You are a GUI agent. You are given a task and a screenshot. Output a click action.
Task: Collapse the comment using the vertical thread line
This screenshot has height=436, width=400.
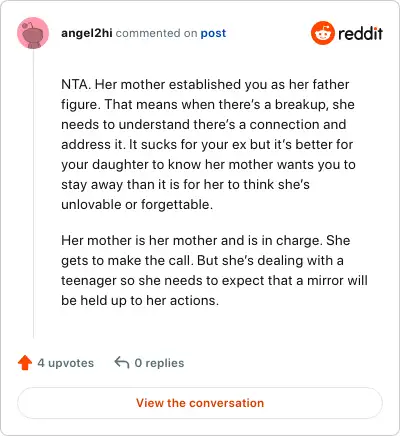pos(33,193)
